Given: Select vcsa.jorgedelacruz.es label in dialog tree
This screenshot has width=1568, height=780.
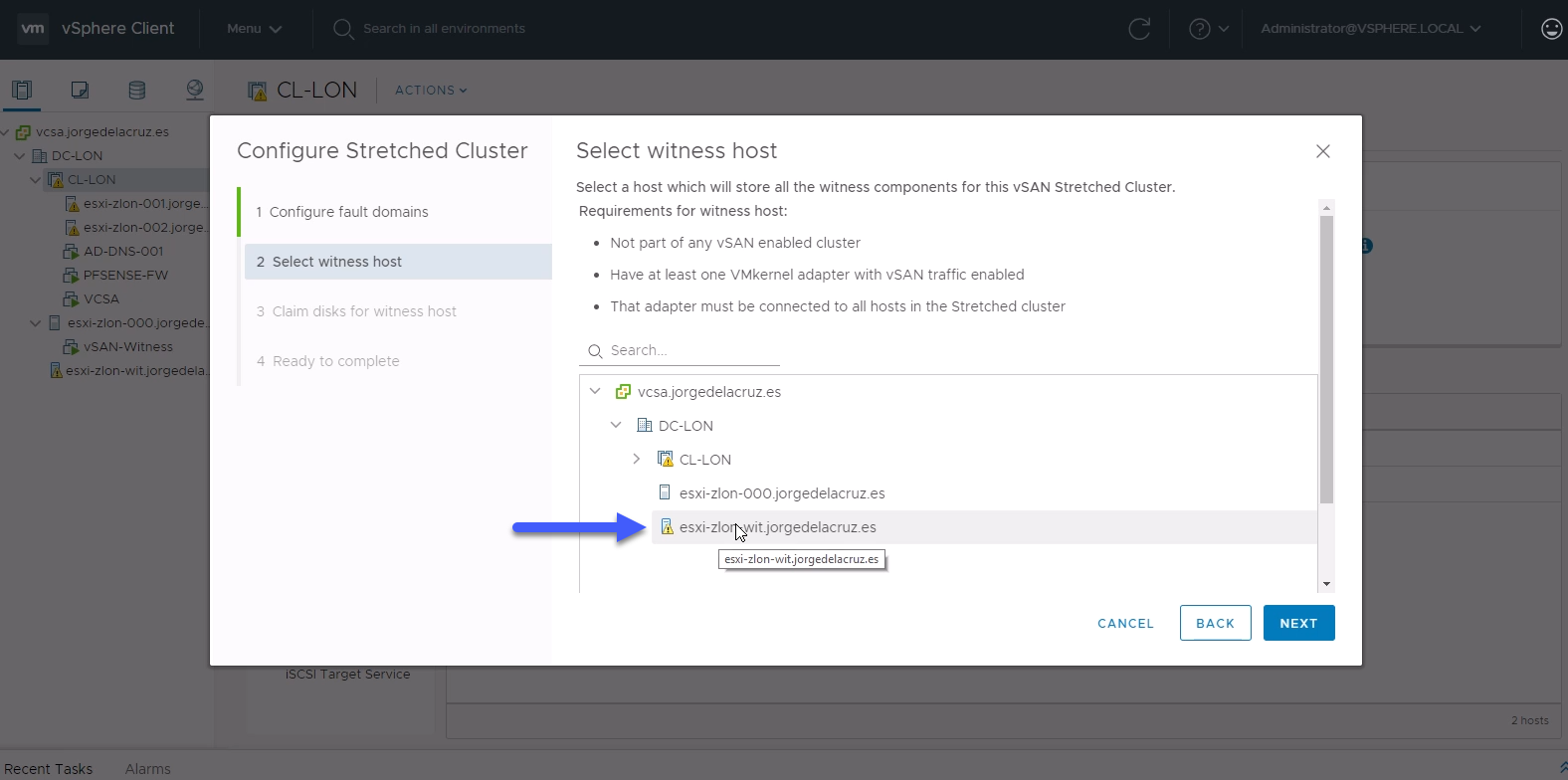Looking at the screenshot, I should [x=709, y=392].
